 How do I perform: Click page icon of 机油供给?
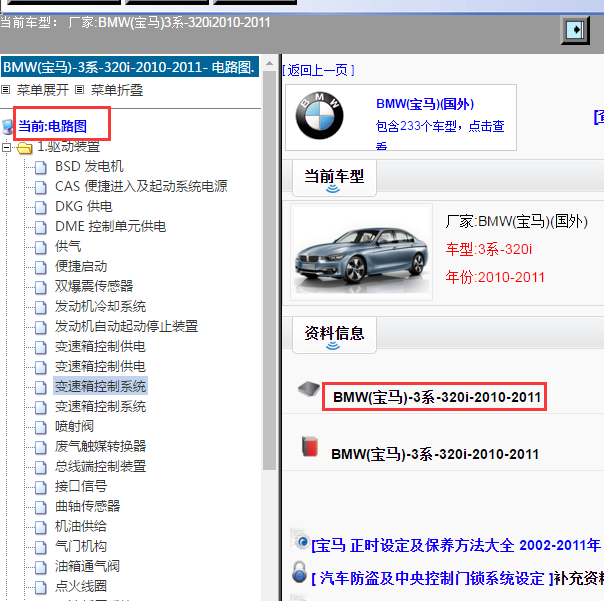40,527
